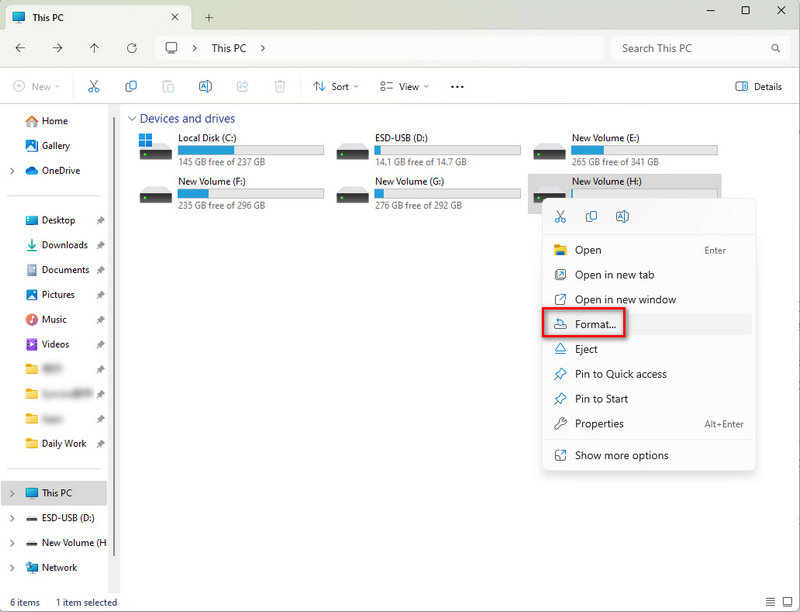Expand the This PC tree node
The height and width of the screenshot is (612, 800).
tap(12, 493)
